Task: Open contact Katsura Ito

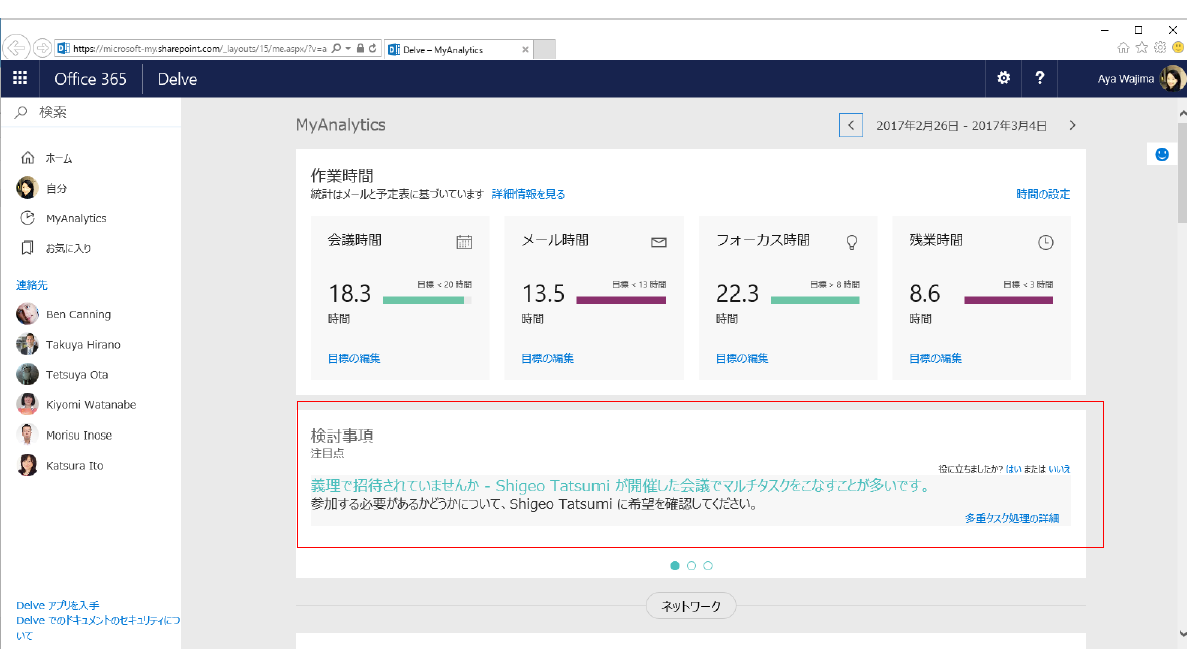Action: click(x=74, y=466)
